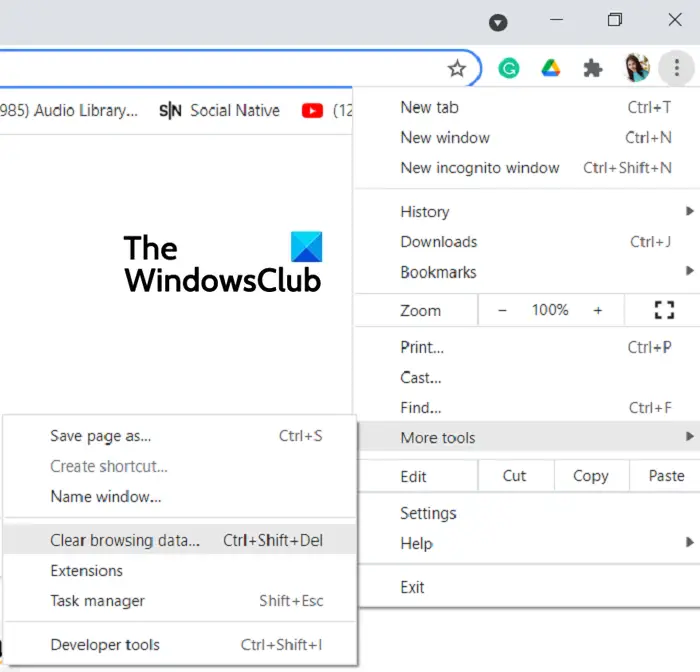Open the Extensions puzzle piece icon

[592, 68]
